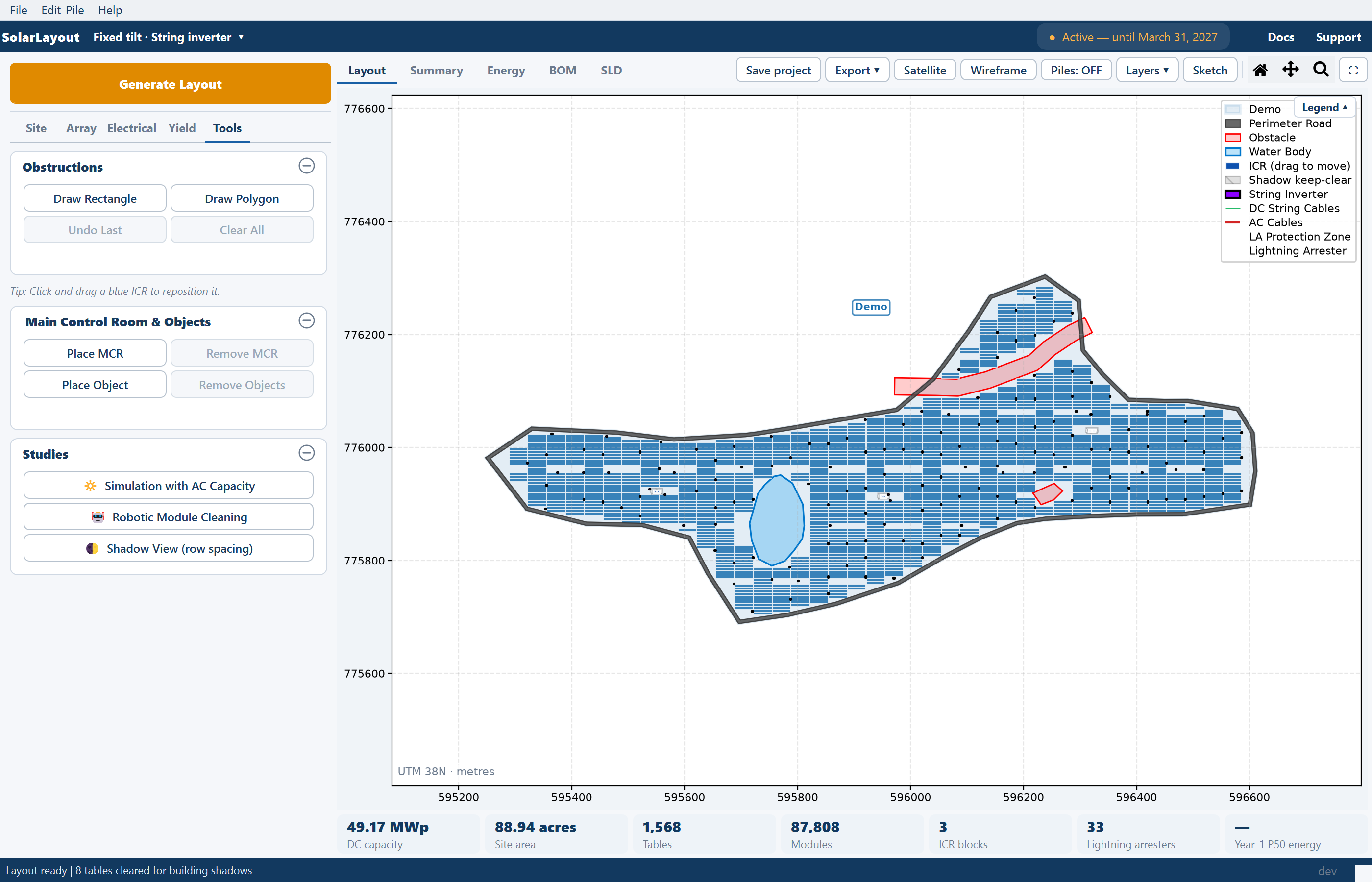Click Perimeter Road gray legend swatch

pyautogui.click(x=1232, y=123)
